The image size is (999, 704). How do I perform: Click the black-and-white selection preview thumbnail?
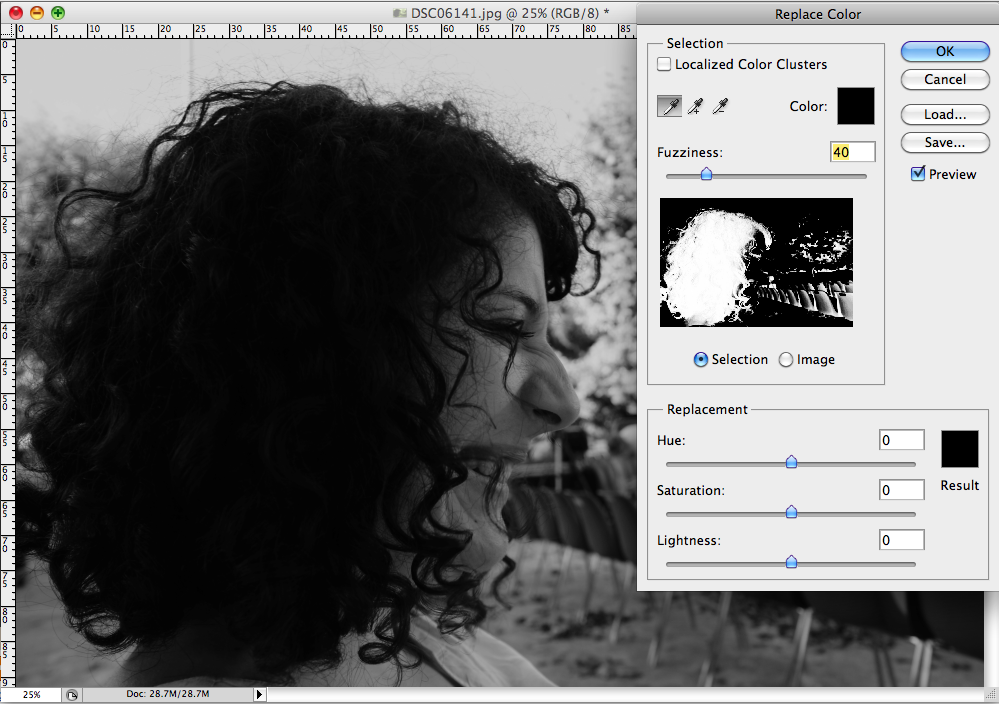pyautogui.click(x=755, y=263)
